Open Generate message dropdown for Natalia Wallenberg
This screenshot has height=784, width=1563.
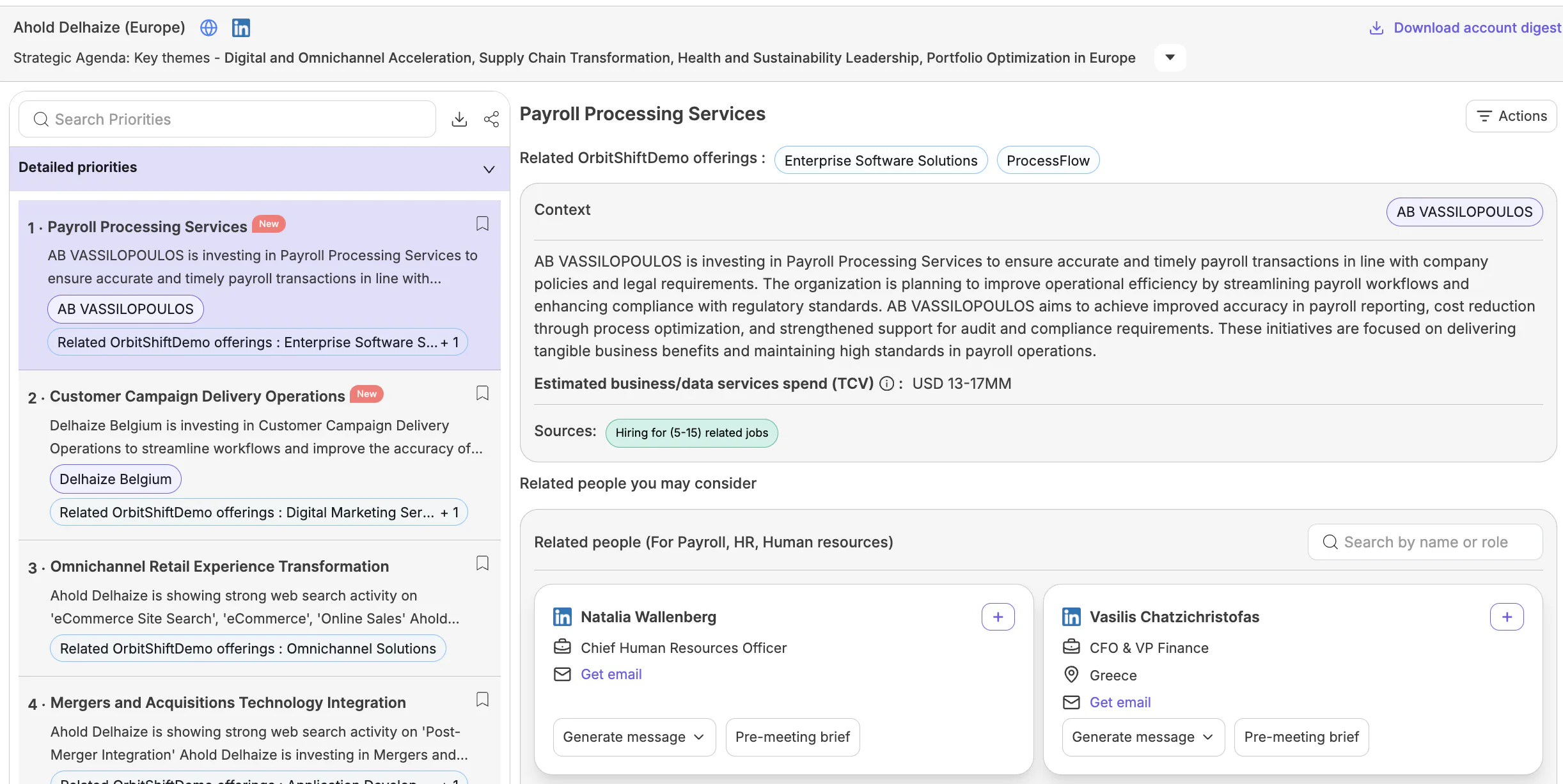click(634, 737)
